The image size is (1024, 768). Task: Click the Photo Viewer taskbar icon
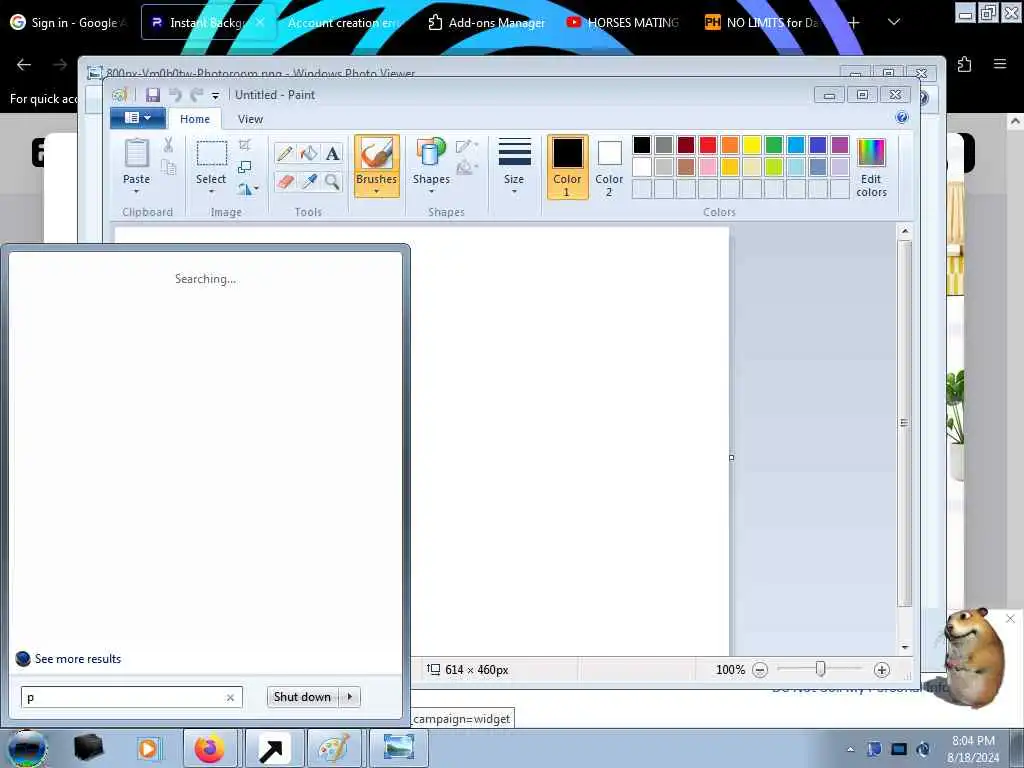399,748
